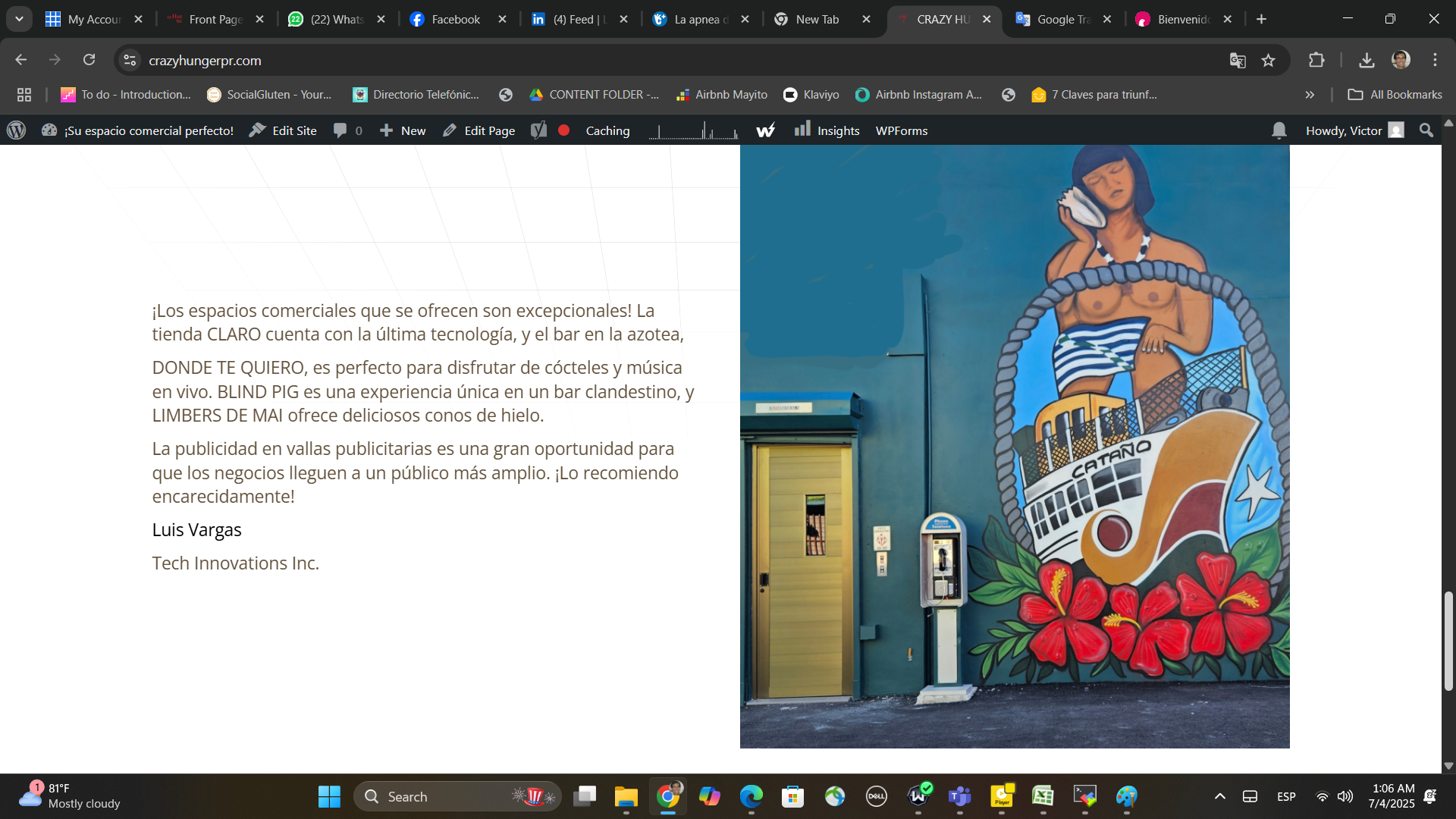The image size is (1456, 819).
Task: Click the page vertical scrollbar thumb
Action: click(x=1448, y=641)
